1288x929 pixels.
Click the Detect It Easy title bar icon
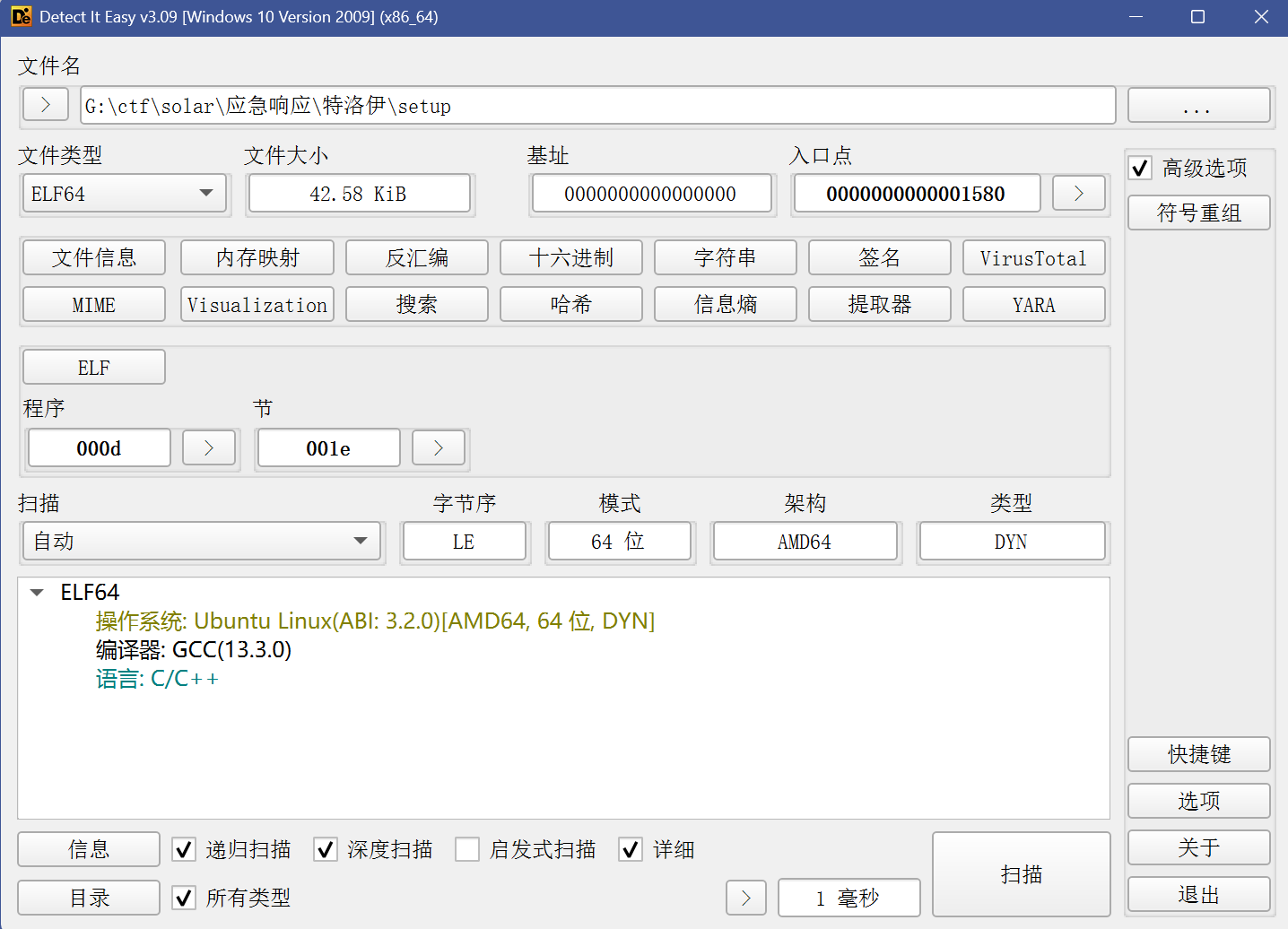pyautogui.click(x=21, y=17)
